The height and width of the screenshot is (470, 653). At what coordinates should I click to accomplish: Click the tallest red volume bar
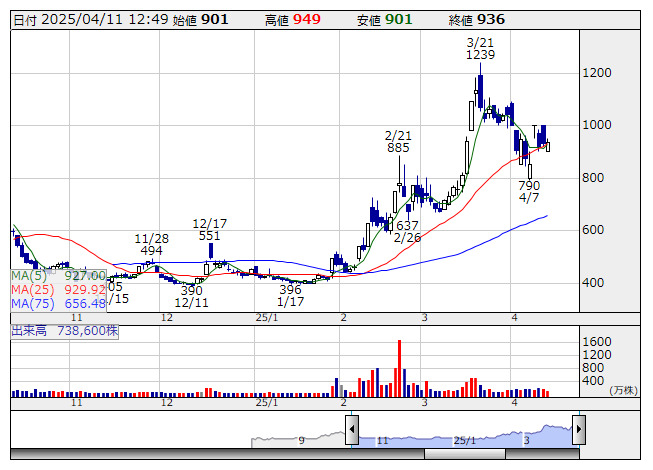[399, 368]
